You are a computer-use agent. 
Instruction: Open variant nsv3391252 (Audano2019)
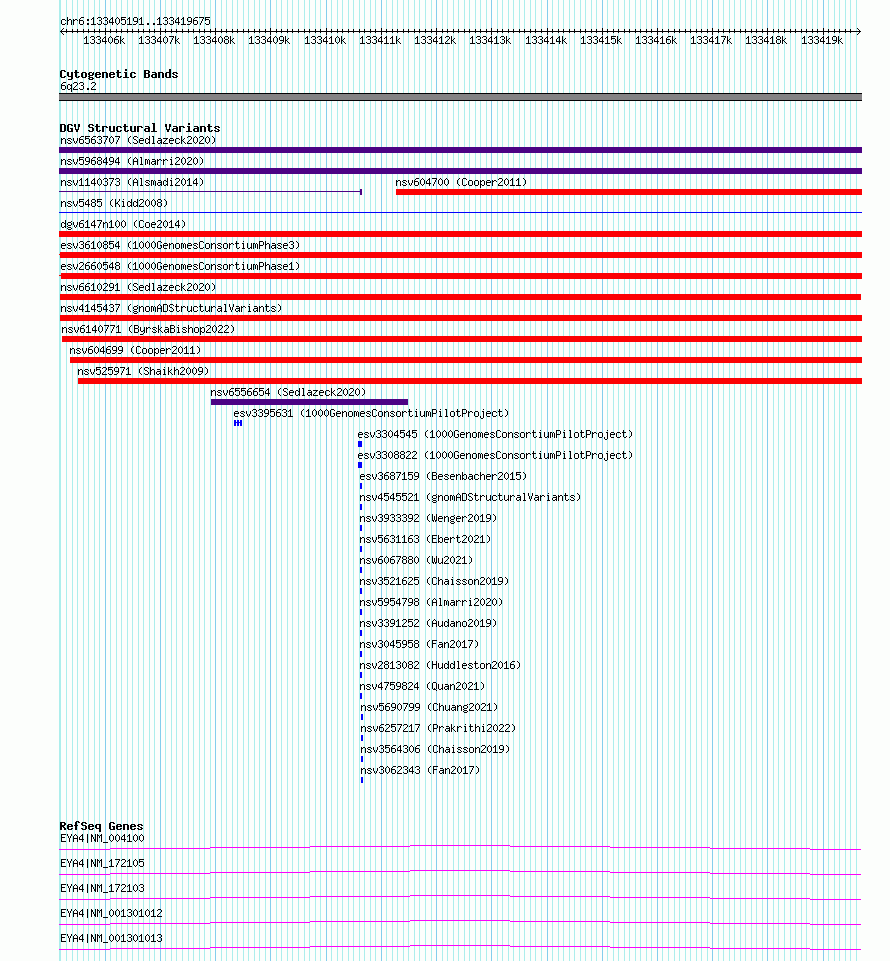[x=428, y=623]
